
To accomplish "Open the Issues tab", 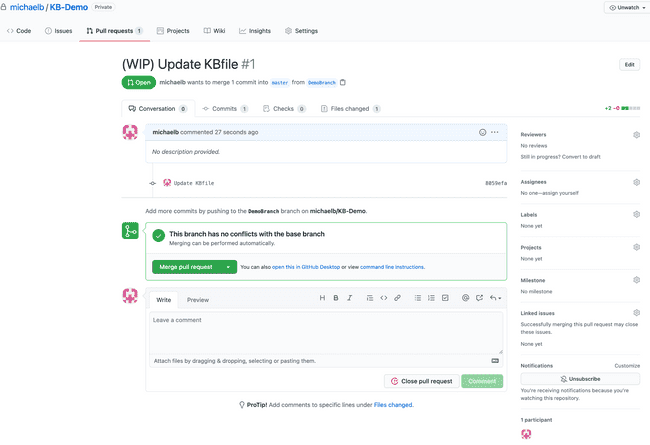I will click(58, 31).
